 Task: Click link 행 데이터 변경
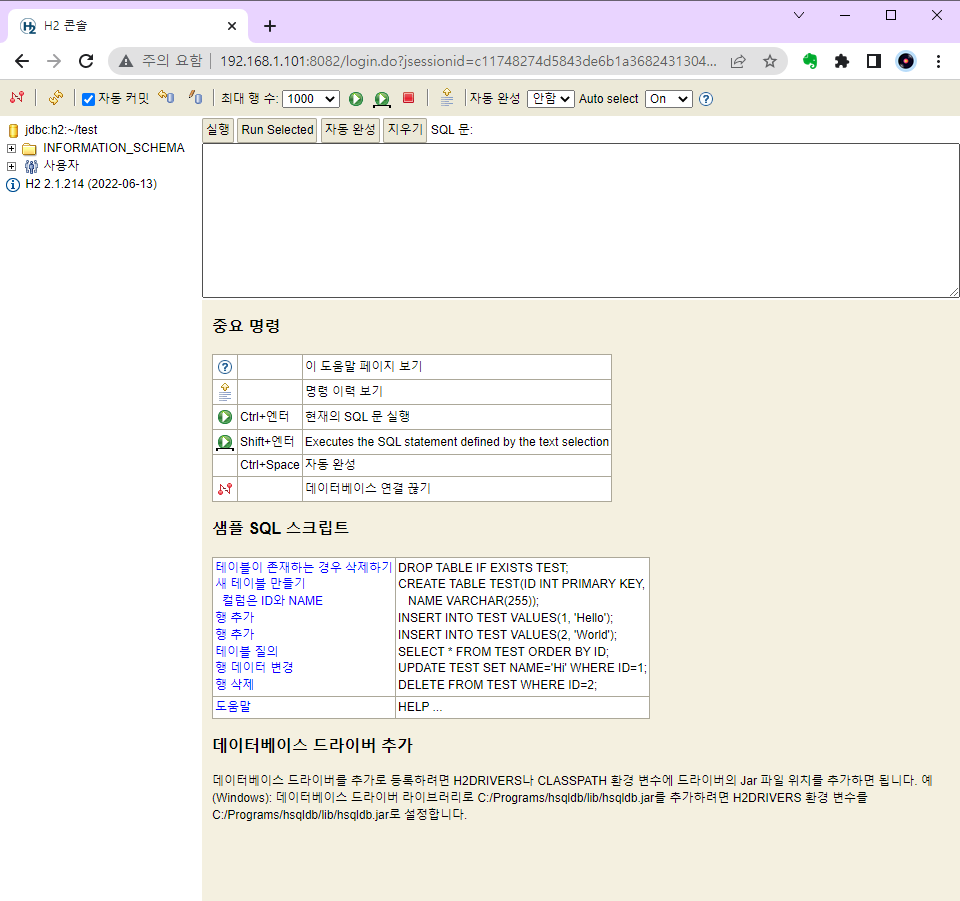tap(254, 667)
